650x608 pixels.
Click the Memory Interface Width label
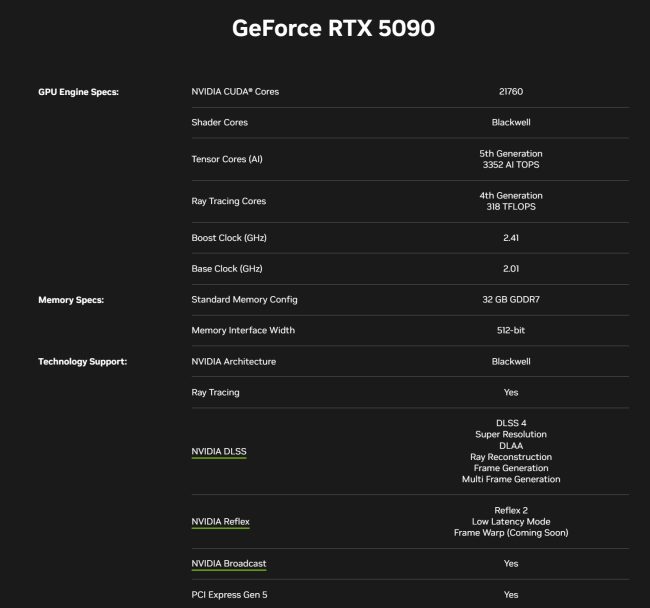tap(243, 330)
